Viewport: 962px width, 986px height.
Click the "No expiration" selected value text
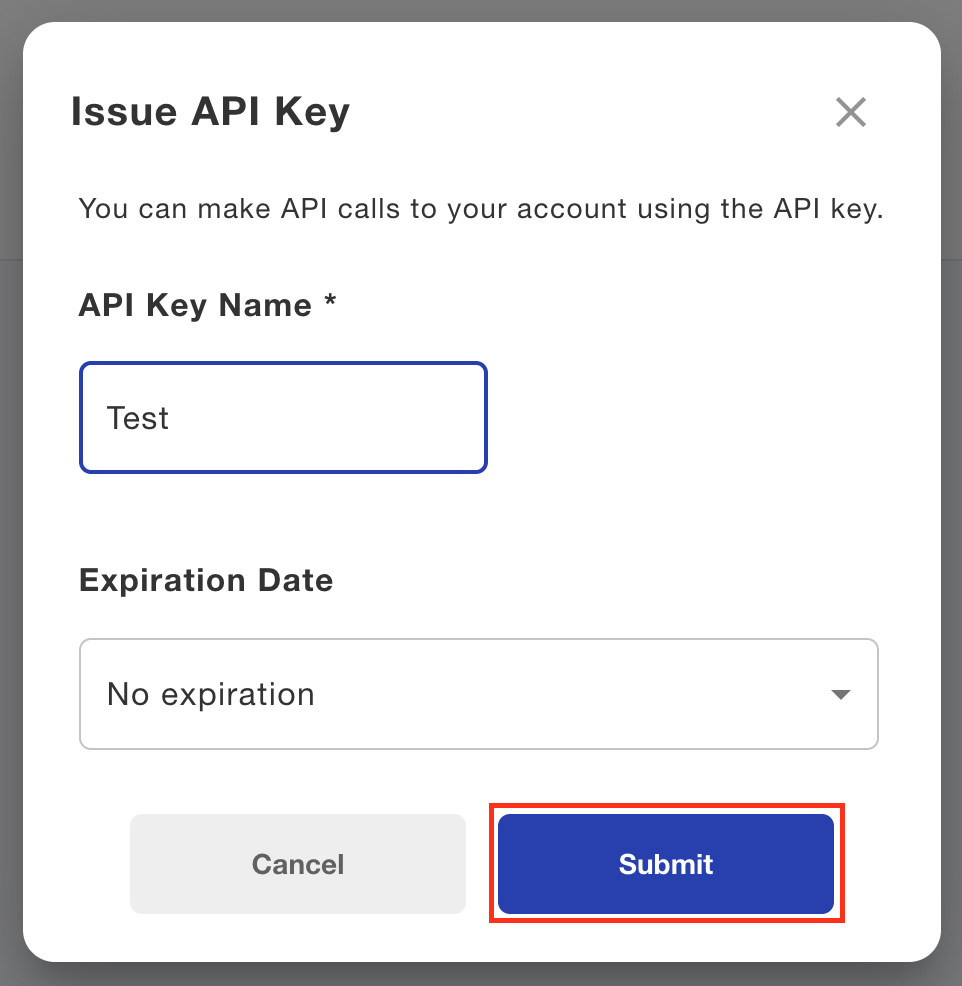click(211, 694)
